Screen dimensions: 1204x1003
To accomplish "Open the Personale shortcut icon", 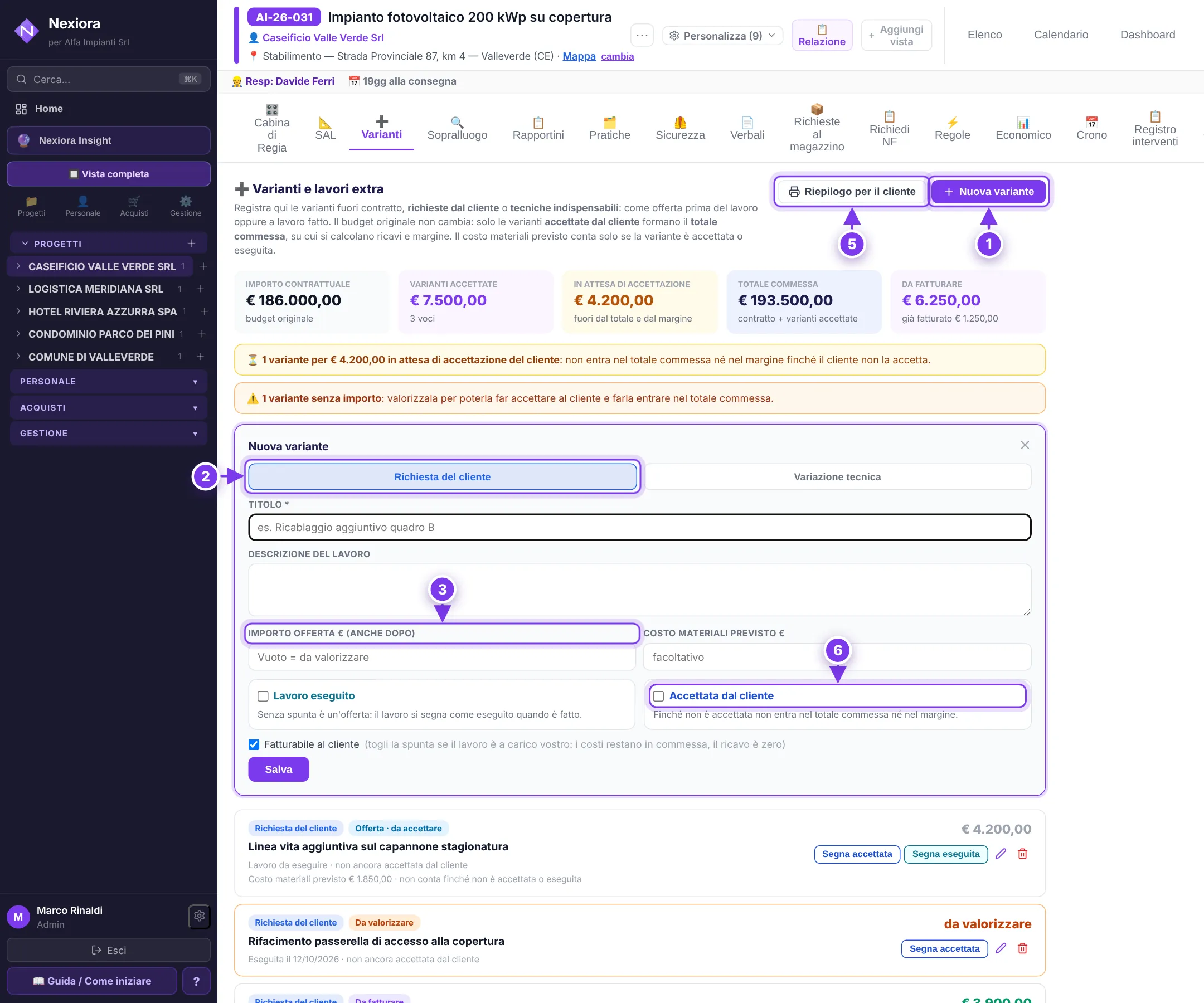I will [82, 206].
